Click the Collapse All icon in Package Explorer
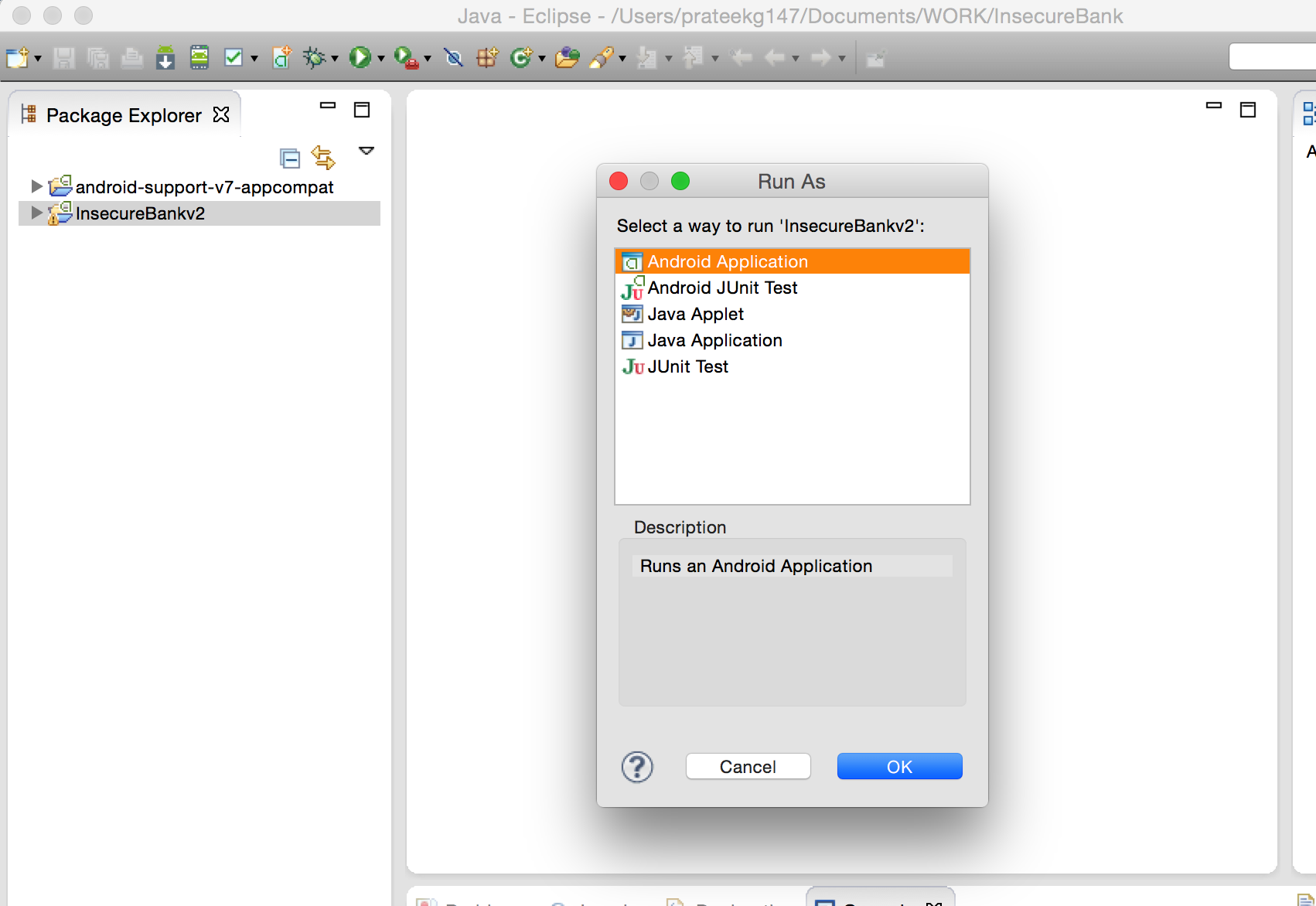Screen dimensions: 1316x906 (x=290, y=158)
